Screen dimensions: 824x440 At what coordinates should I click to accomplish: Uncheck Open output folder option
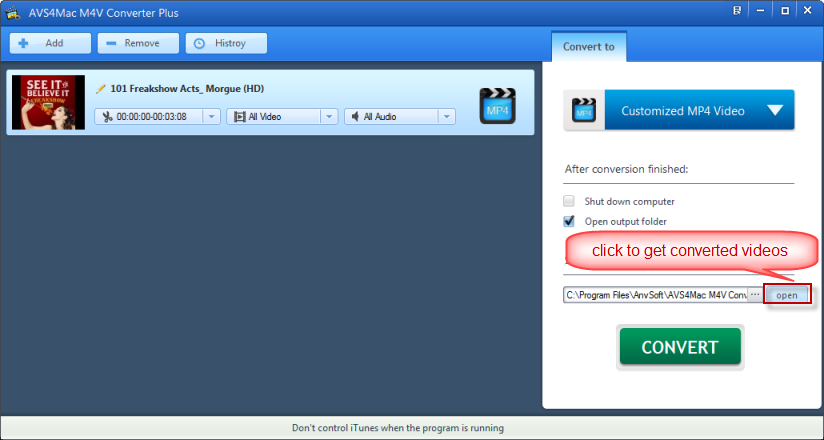(569, 221)
